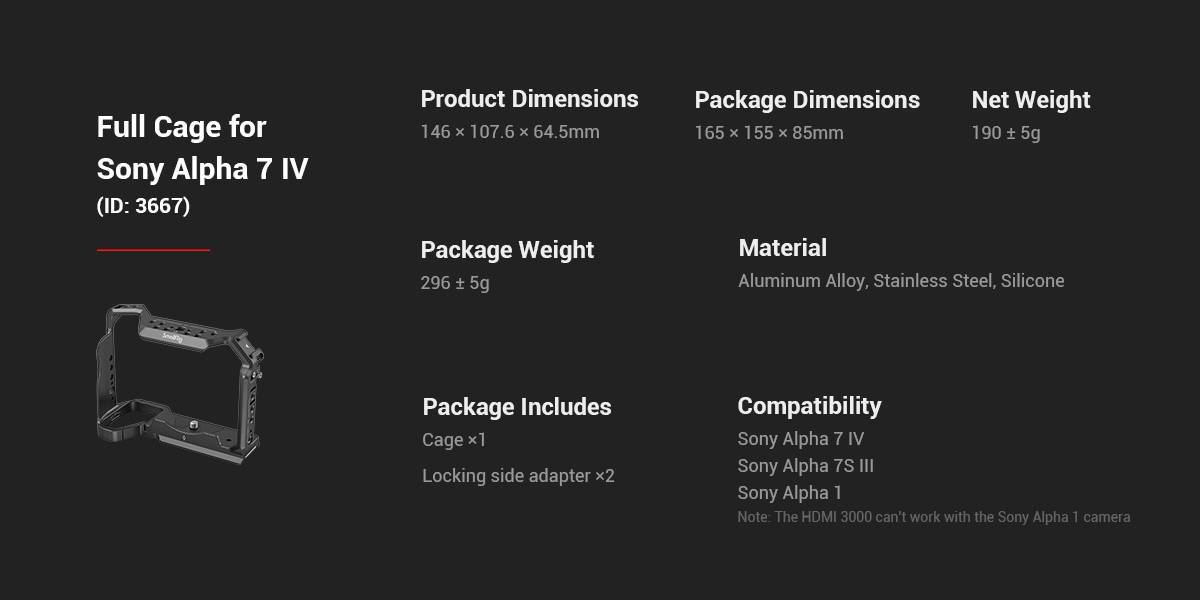Click the Package Dimensions heading
1200x600 pixels.
point(807,100)
